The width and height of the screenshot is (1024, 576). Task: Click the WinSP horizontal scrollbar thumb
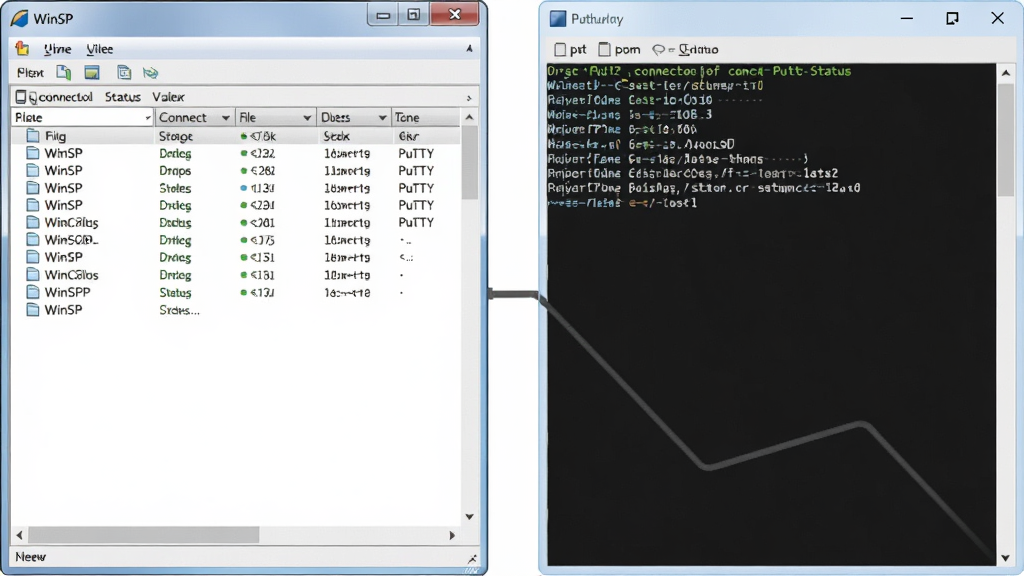tap(143, 536)
